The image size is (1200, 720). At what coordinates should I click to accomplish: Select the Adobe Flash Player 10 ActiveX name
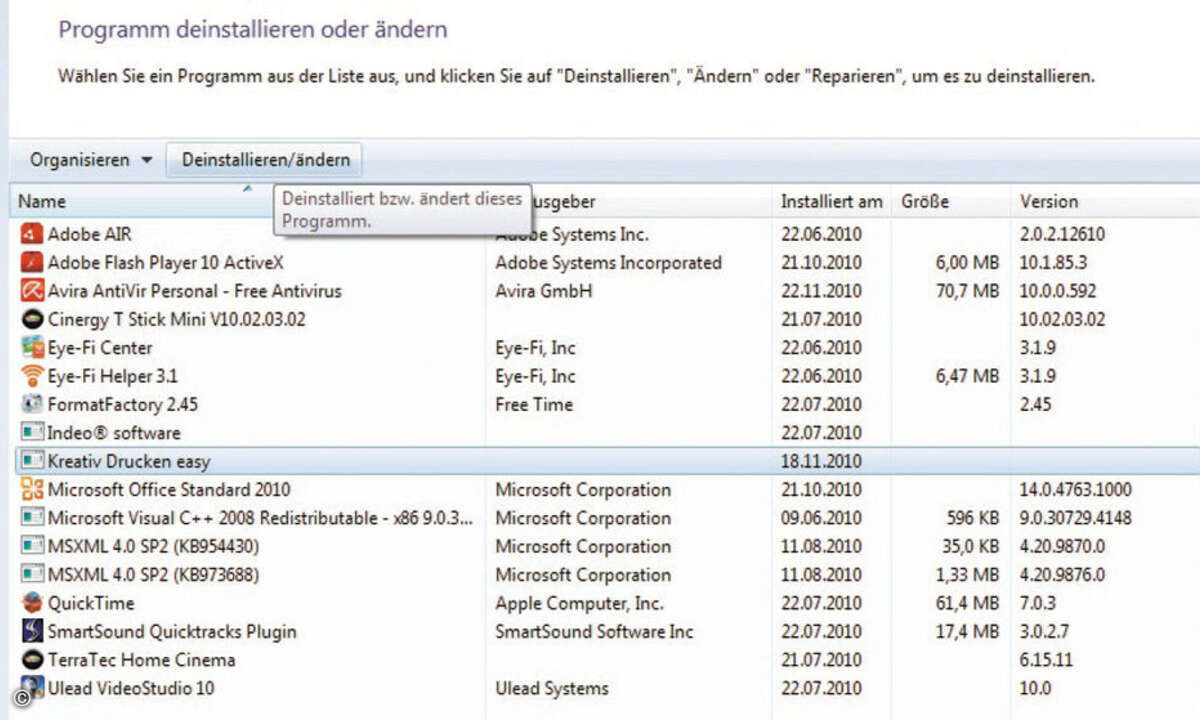166,262
